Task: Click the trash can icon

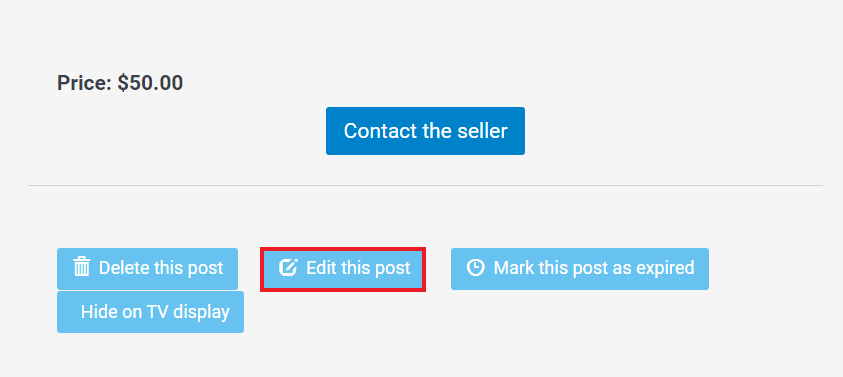Action: [82, 267]
